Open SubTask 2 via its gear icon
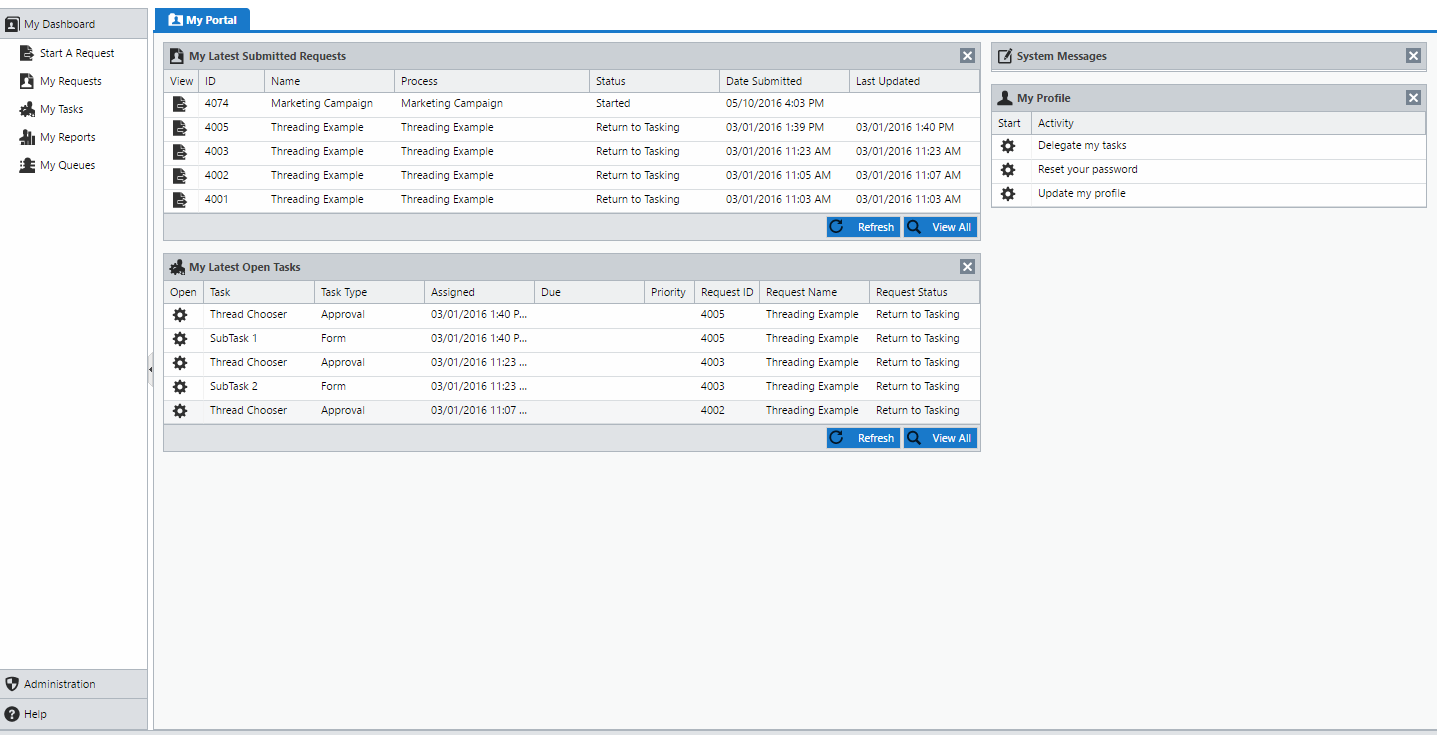This screenshot has height=735, width=1437. tap(180, 387)
